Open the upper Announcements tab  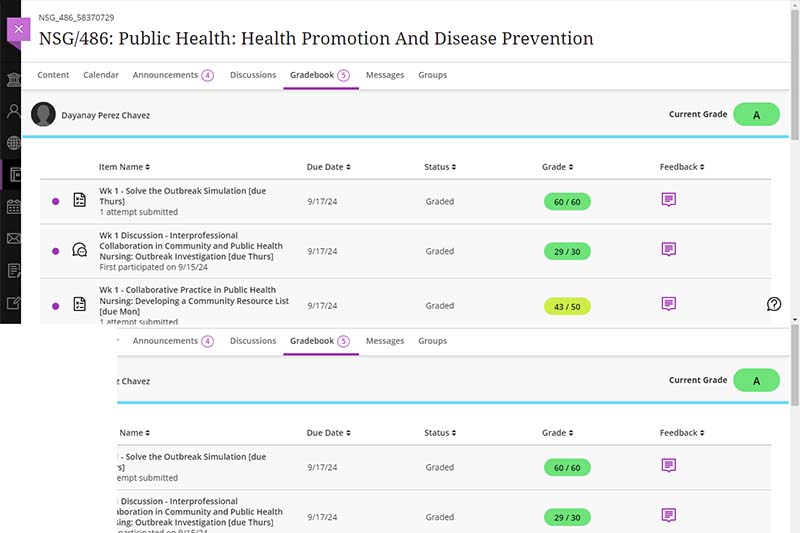point(165,75)
